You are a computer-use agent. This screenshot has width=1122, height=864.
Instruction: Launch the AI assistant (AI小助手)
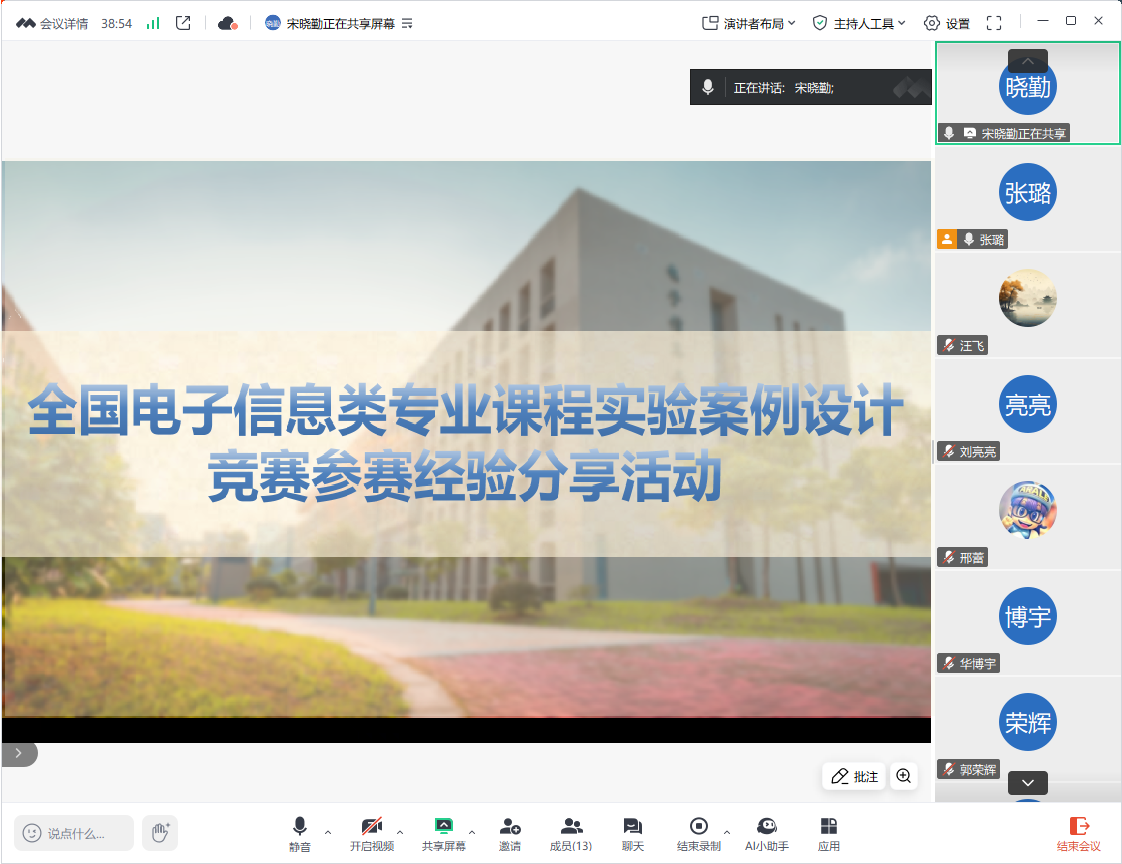766,834
